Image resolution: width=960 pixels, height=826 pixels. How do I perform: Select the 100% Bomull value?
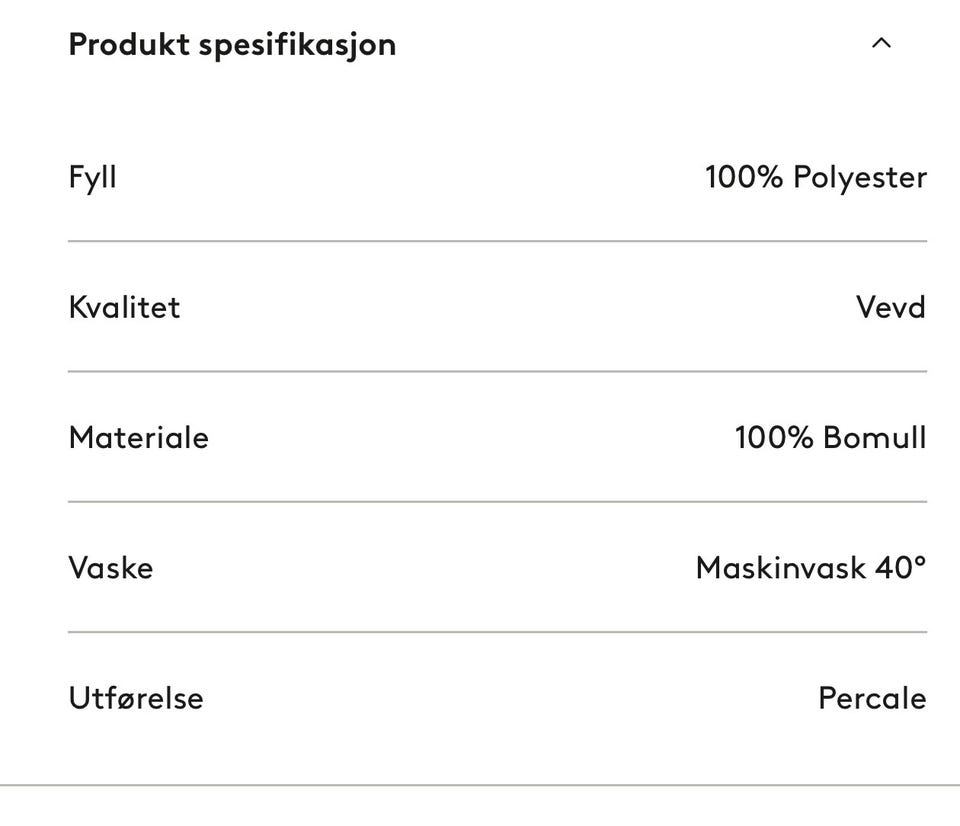coord(831,438)
